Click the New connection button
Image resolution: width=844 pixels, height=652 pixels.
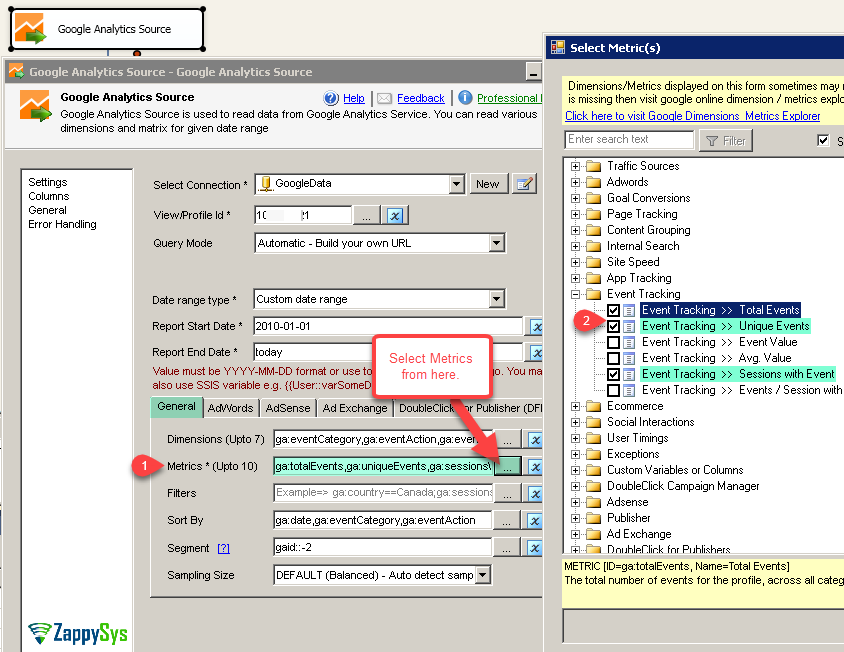(x=487, y=184)
